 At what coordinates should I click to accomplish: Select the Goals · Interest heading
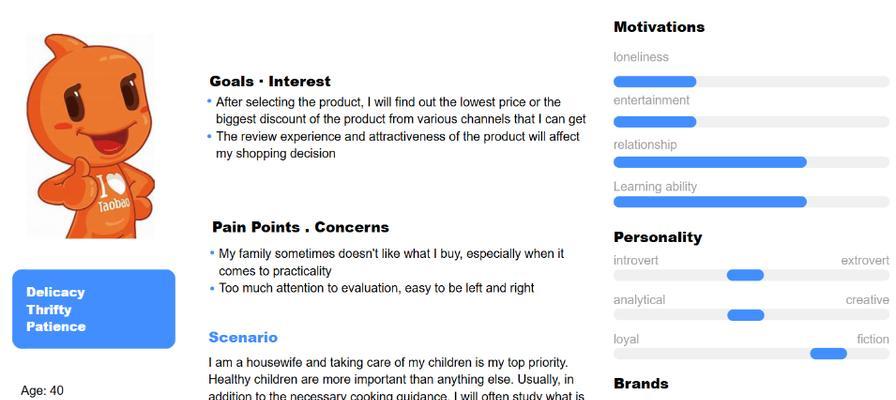[x=270, y=81]
